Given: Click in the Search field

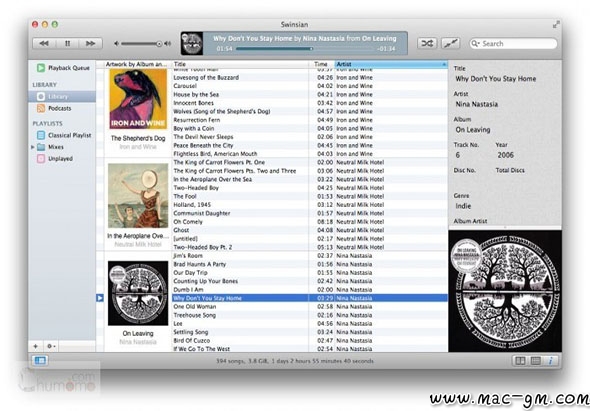Looking at the screenshot, I should click(x=513, y=44).
